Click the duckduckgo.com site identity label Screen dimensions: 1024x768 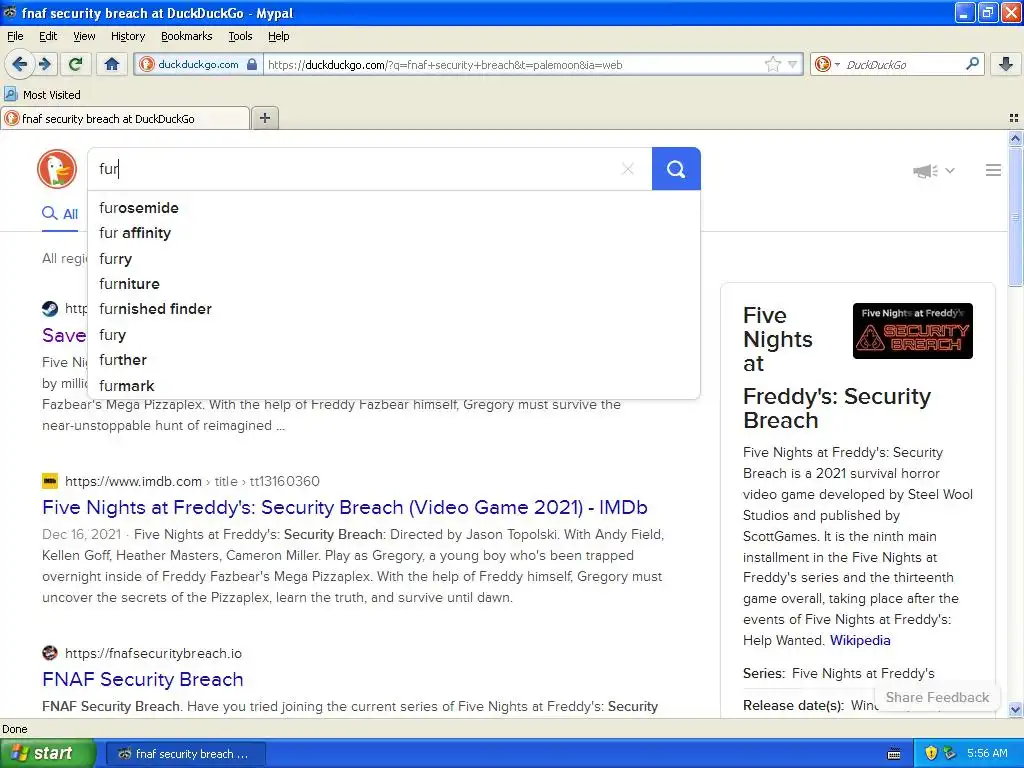point(199,64)
